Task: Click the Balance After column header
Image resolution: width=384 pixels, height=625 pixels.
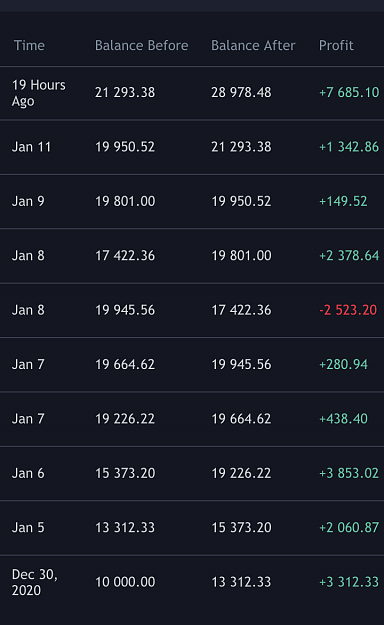Action: (x=253, y=45)
